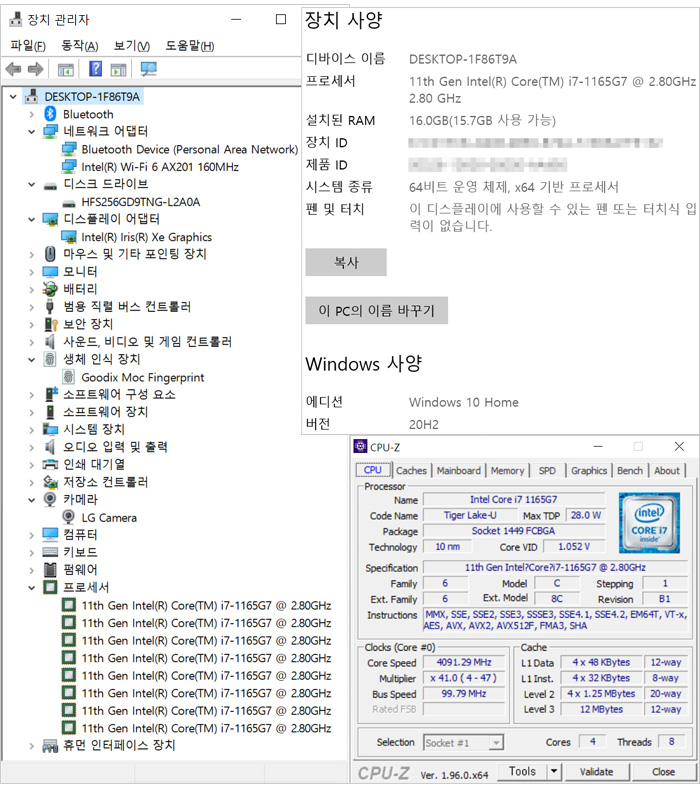Click the Bluetooth category icon
Image resolution: width=700 pixels, height=787 pixels.
pyautogui.click(x=50, y=114)
